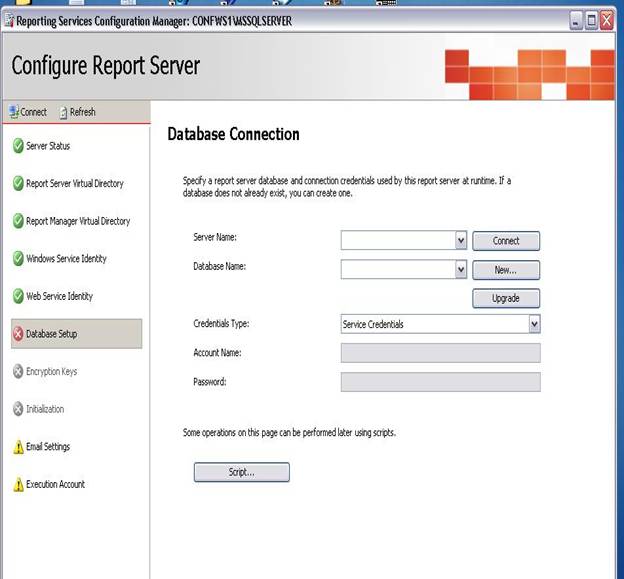The image size is (624, 579).
Task: Click the New... database button
Action: tap(506, 270)
